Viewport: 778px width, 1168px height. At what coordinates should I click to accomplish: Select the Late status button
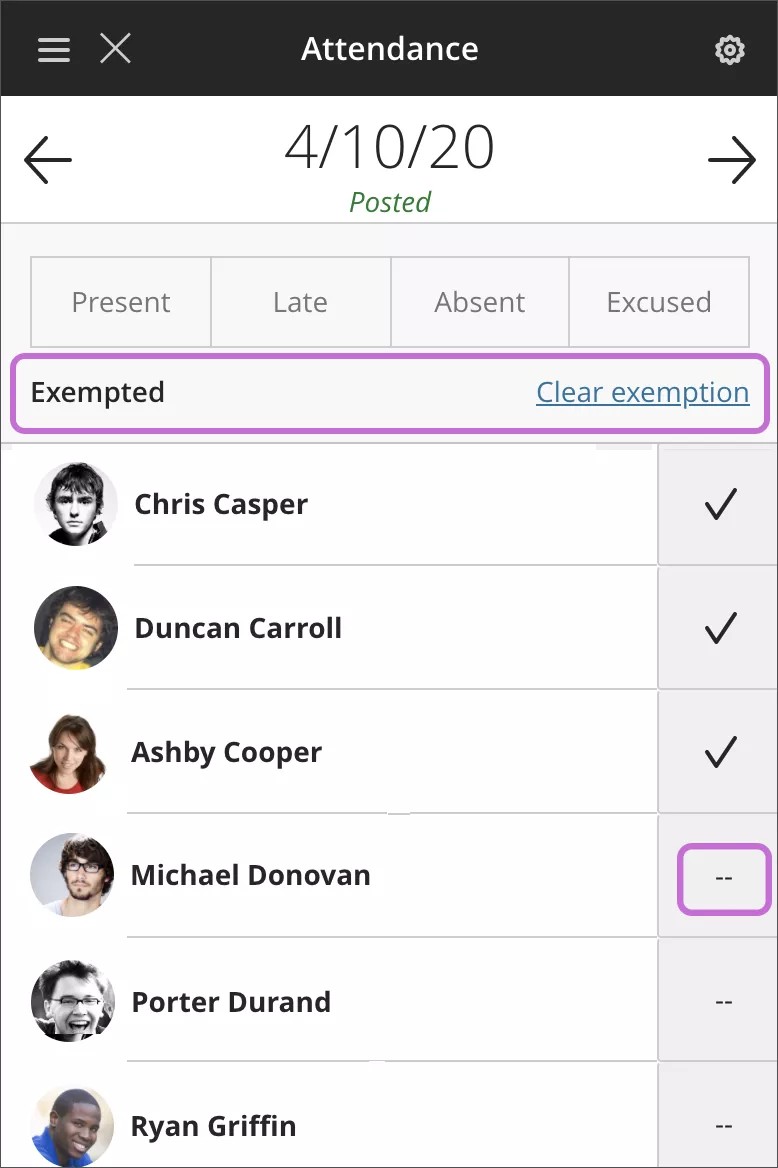pos(300,302)
